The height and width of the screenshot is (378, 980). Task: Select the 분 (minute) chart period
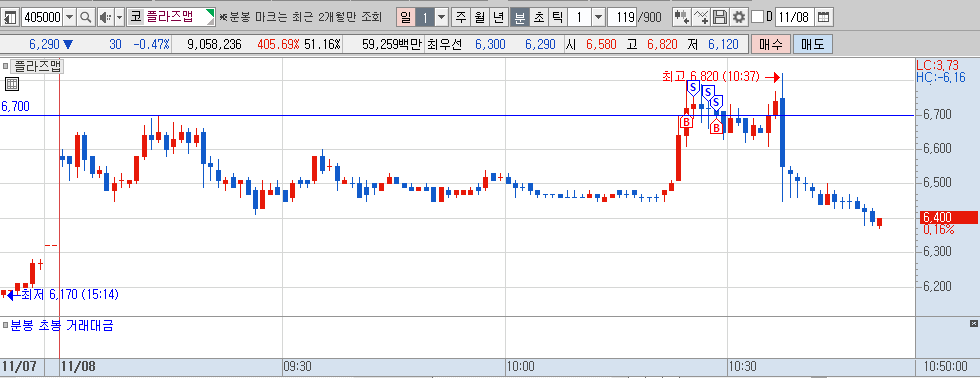pyautogui.click(x=519, y=17)
